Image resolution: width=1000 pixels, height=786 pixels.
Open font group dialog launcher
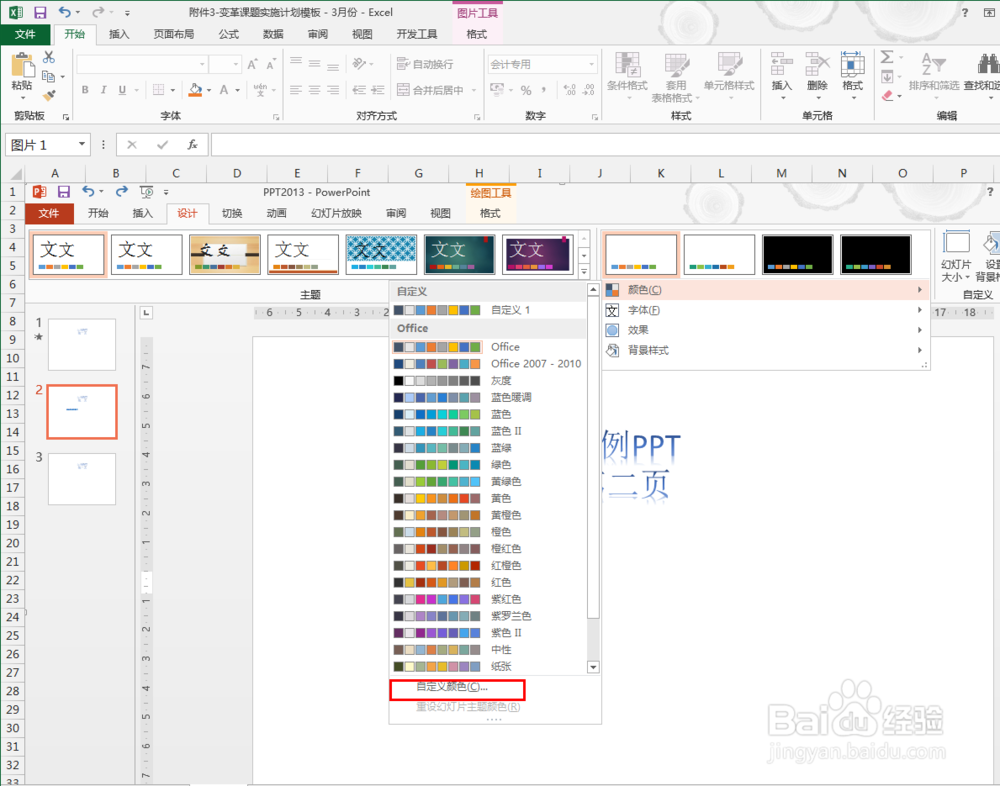[276, 117]
